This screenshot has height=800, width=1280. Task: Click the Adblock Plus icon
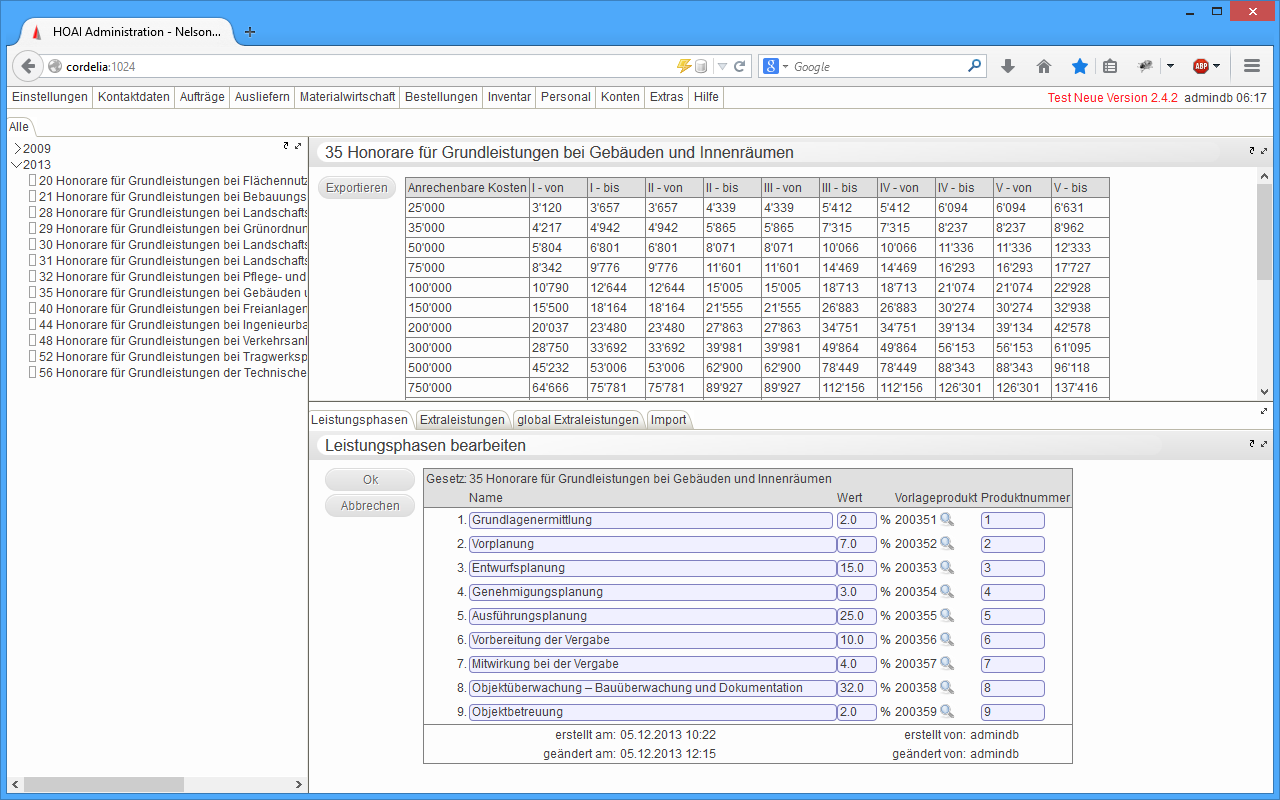tap(1201, 66)
